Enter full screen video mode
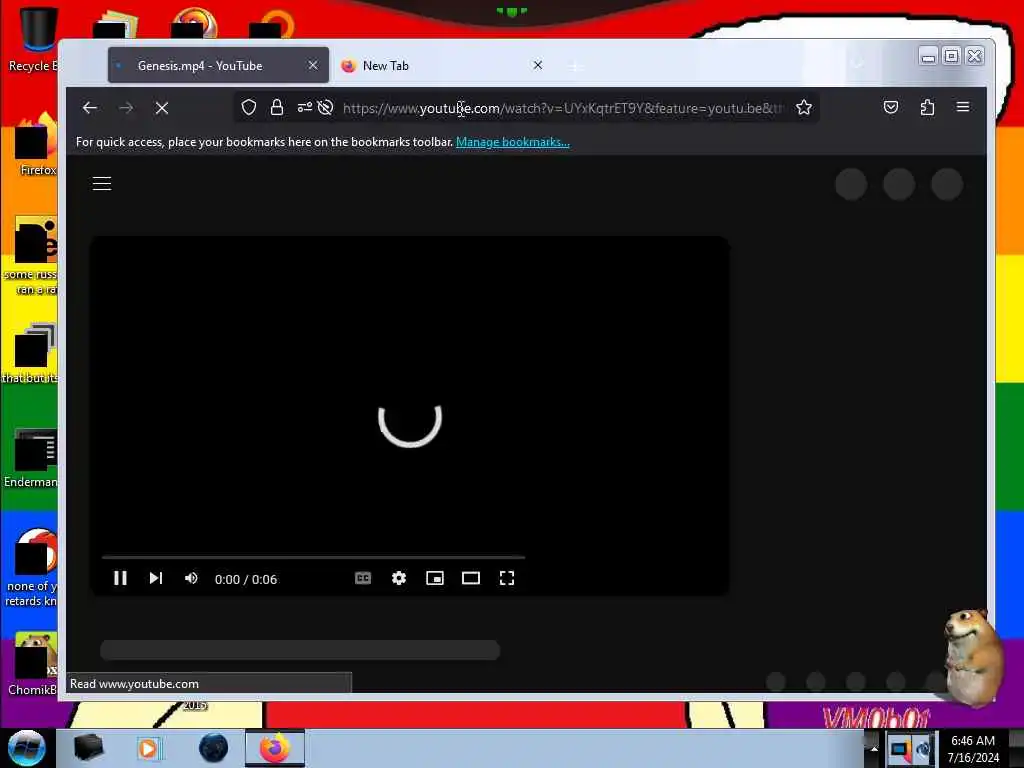Screen dimensions: 1024x768 tap(507, 578)
